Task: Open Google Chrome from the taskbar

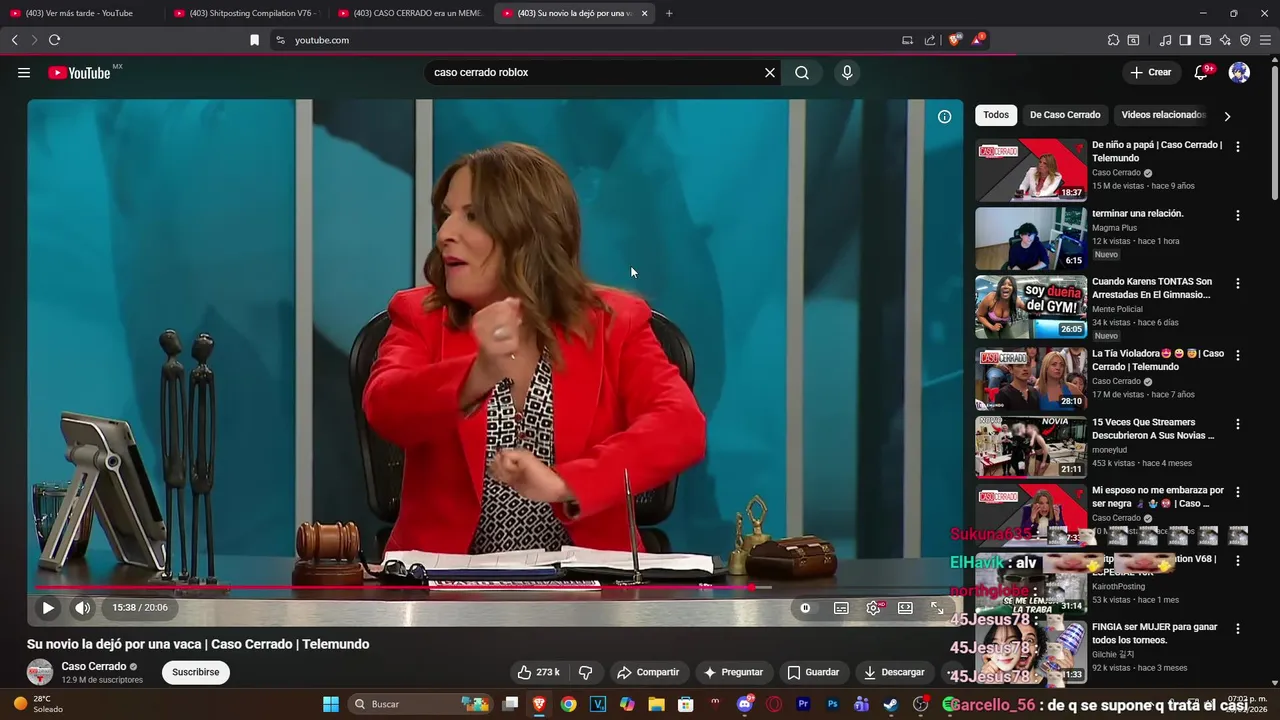Action: 568,704
